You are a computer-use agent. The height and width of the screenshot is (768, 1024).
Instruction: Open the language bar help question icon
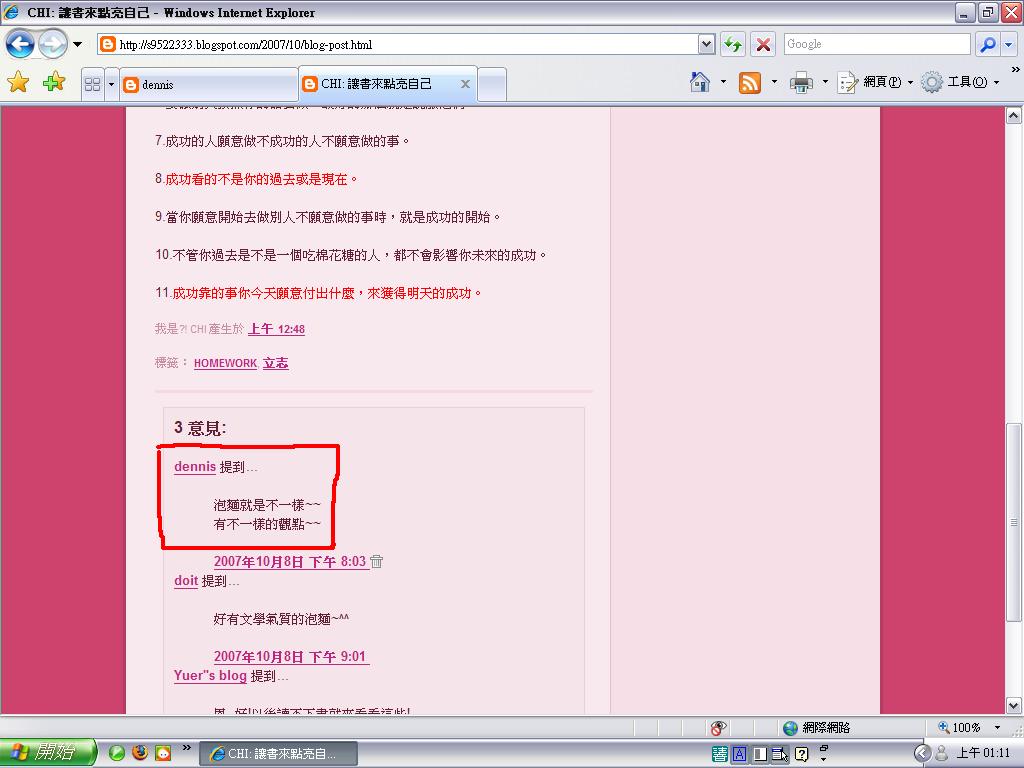(801, 754)
